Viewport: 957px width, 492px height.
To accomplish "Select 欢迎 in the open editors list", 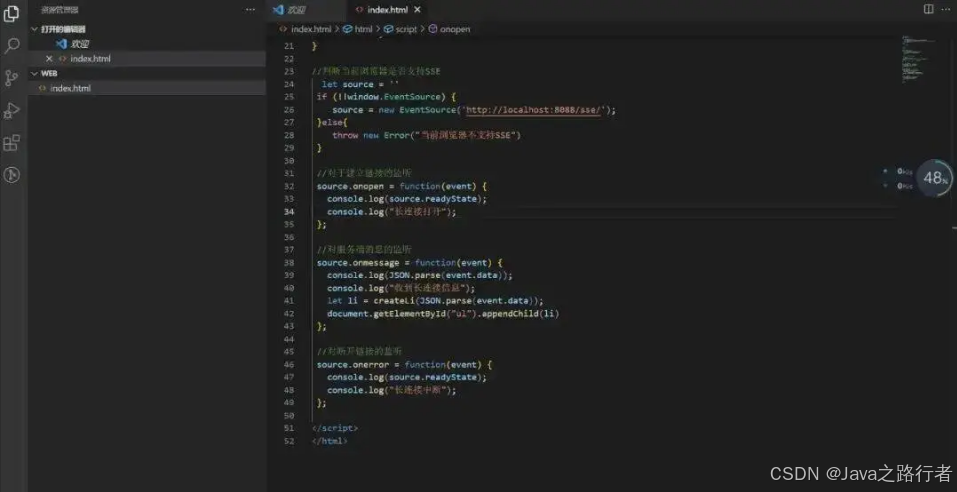I will click(146, 44).
